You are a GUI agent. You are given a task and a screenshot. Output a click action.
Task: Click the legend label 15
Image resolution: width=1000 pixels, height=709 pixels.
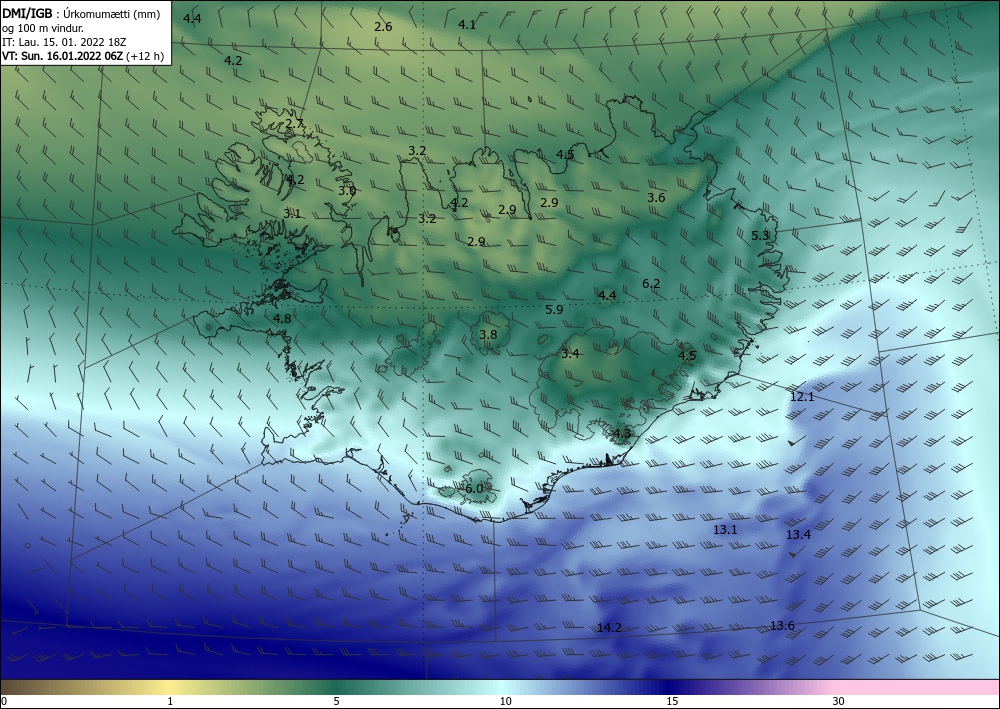pos(672,702)
